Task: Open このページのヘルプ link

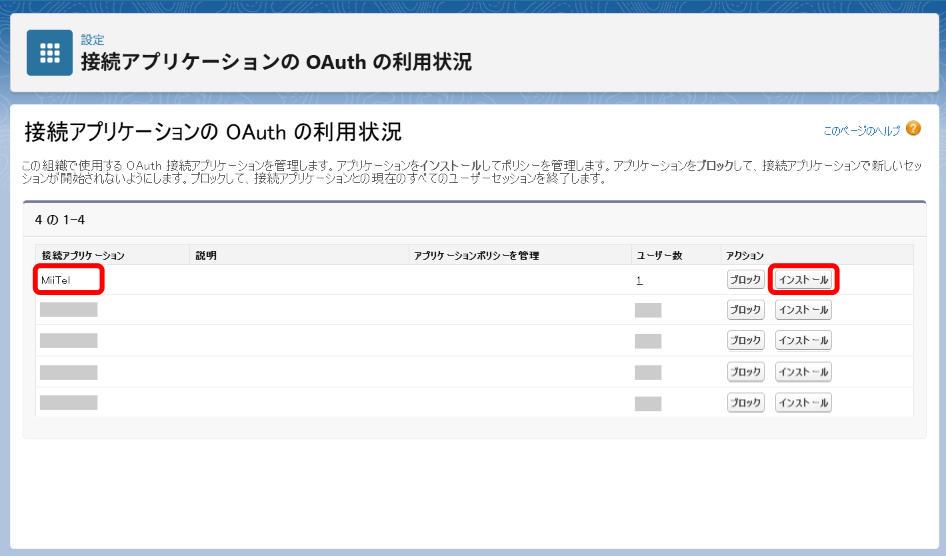Action: coord(862,131)
